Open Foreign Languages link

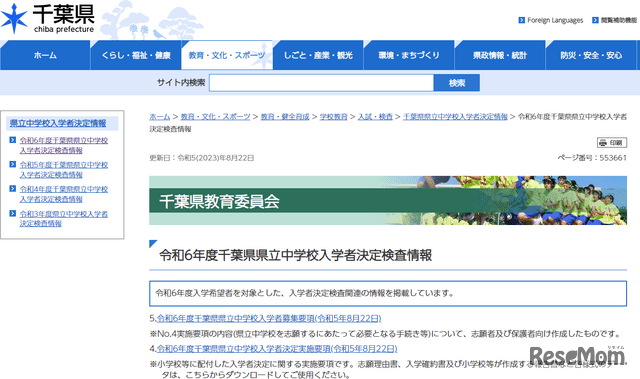pyautogui.click(x=555, y=20)
